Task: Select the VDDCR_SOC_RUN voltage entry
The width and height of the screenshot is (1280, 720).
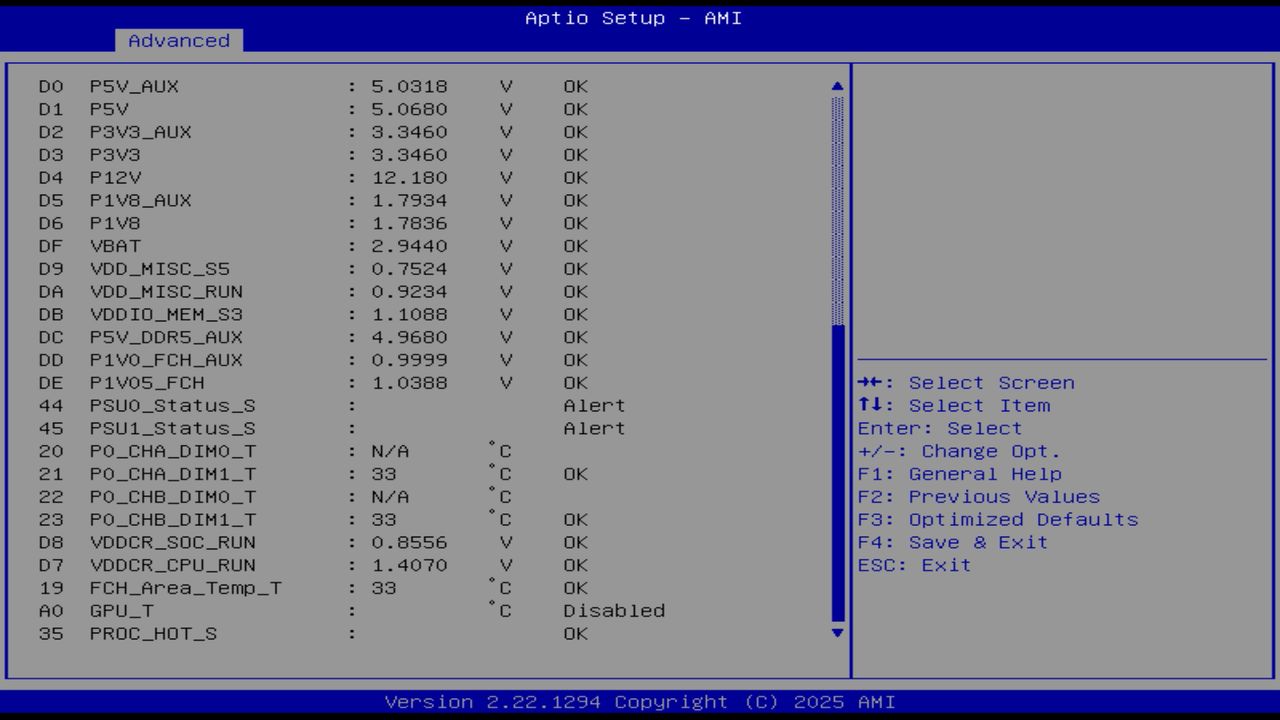Action: [x=300, y=542]
